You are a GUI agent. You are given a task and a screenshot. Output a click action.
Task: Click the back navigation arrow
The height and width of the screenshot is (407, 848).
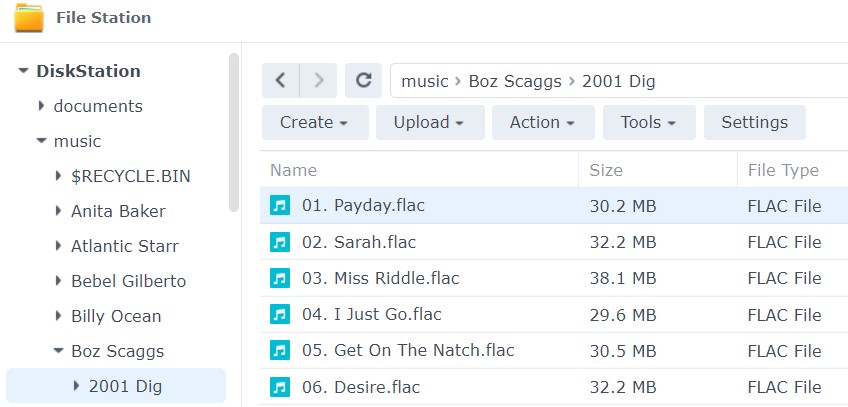coord(281,81)
